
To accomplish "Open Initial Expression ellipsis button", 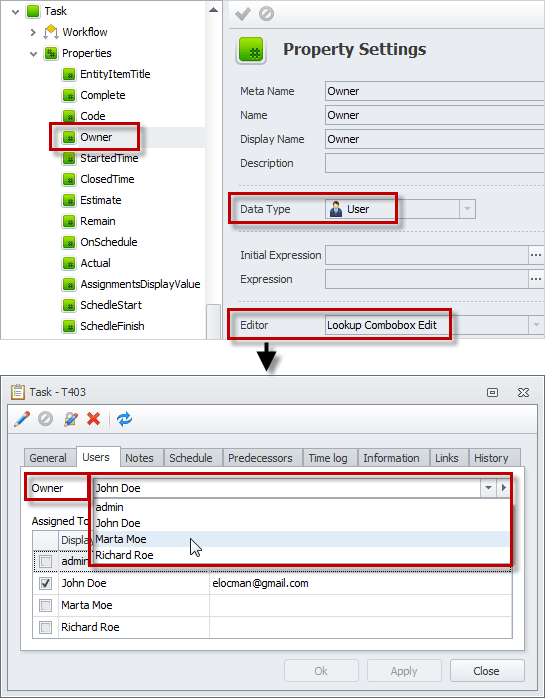I will click(x=536, y=255).
